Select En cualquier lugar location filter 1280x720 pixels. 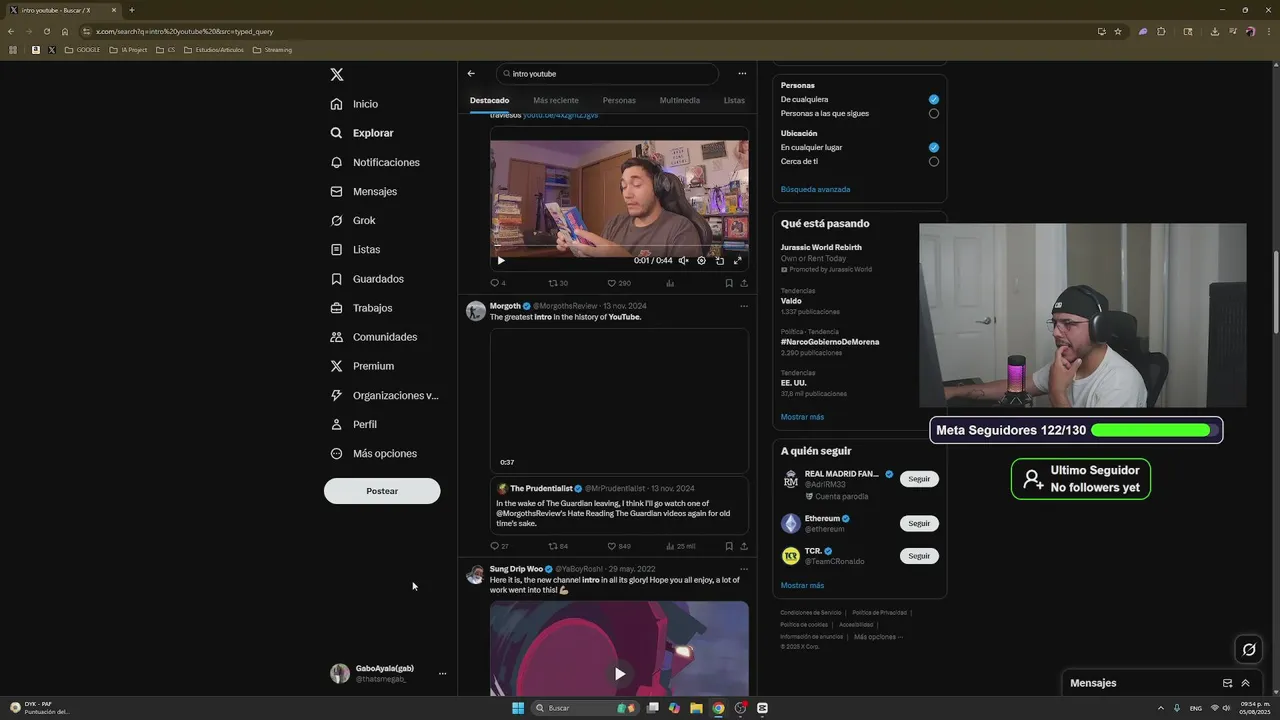click(933, 148)
